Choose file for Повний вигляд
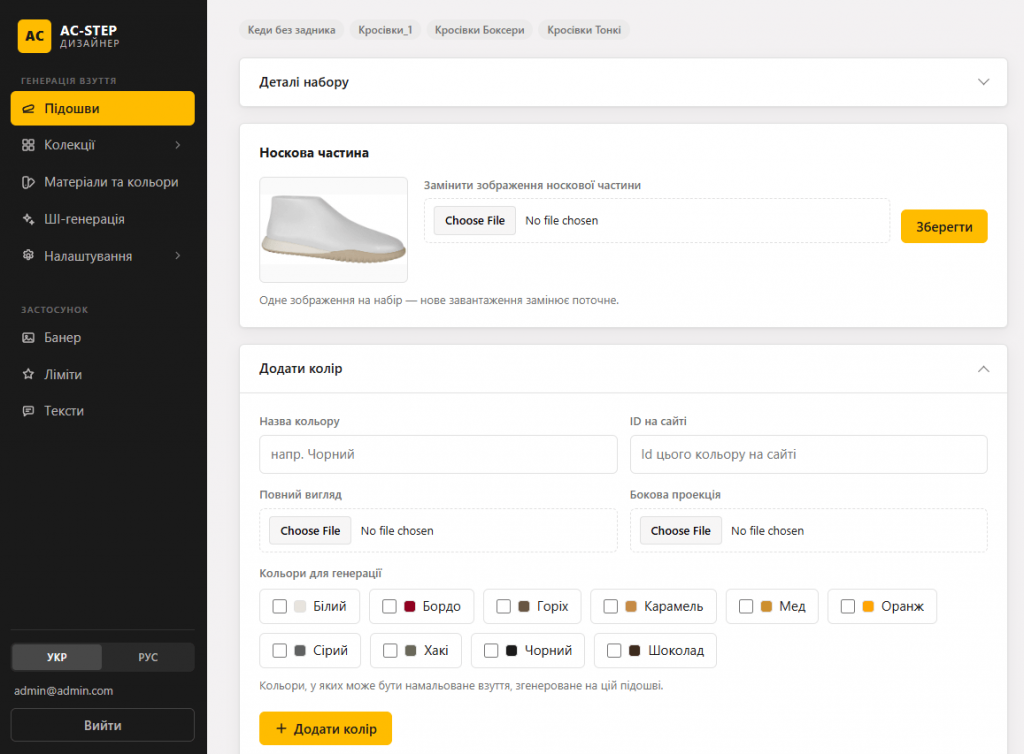The image size is (1024, 754). tap(310, 531)
